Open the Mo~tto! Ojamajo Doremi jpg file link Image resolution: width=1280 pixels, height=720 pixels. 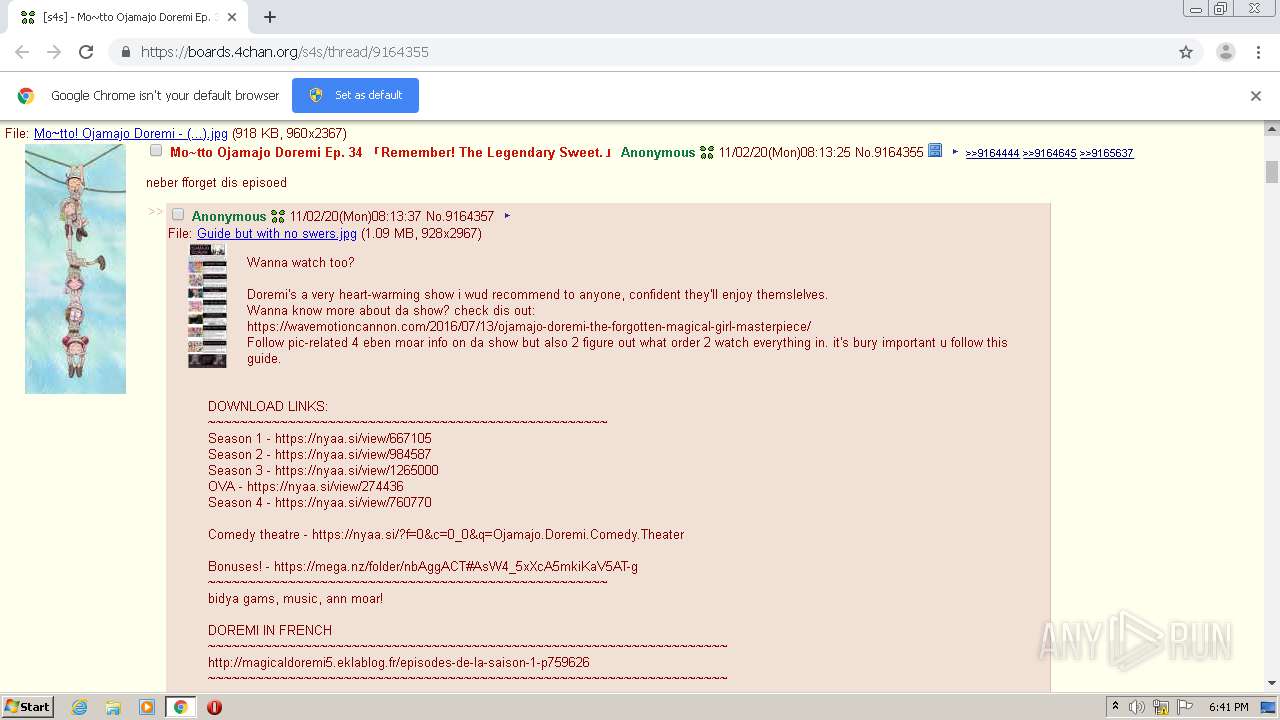[x=131, y=133]
